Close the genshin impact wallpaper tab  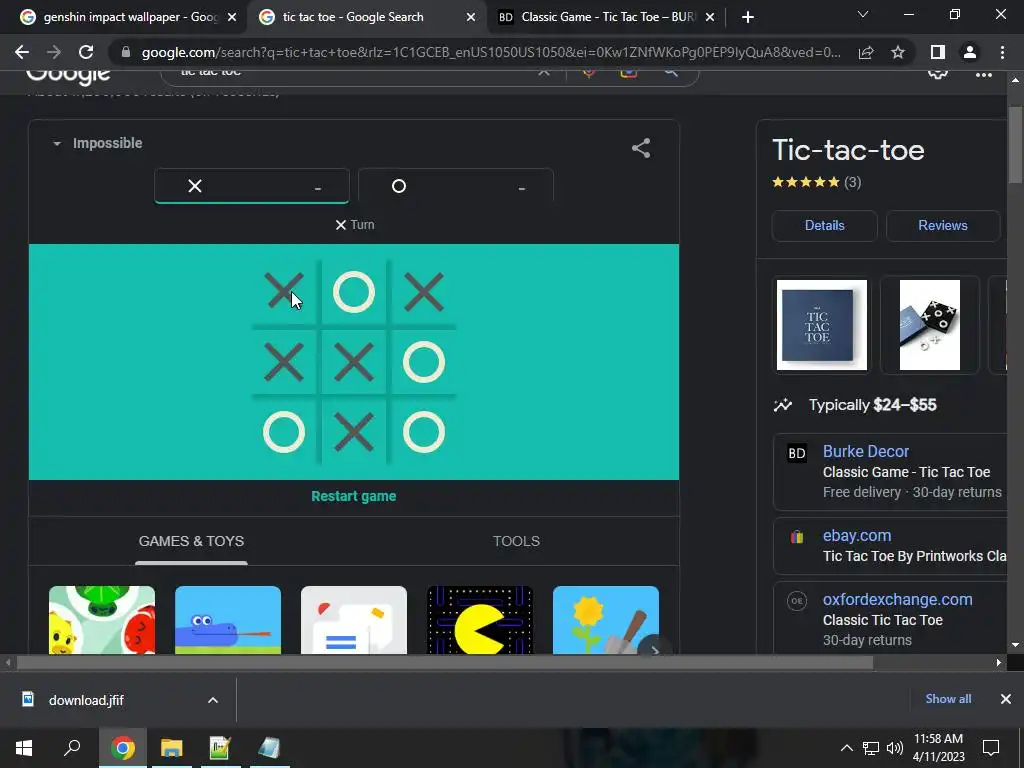(x=232, y=18)
